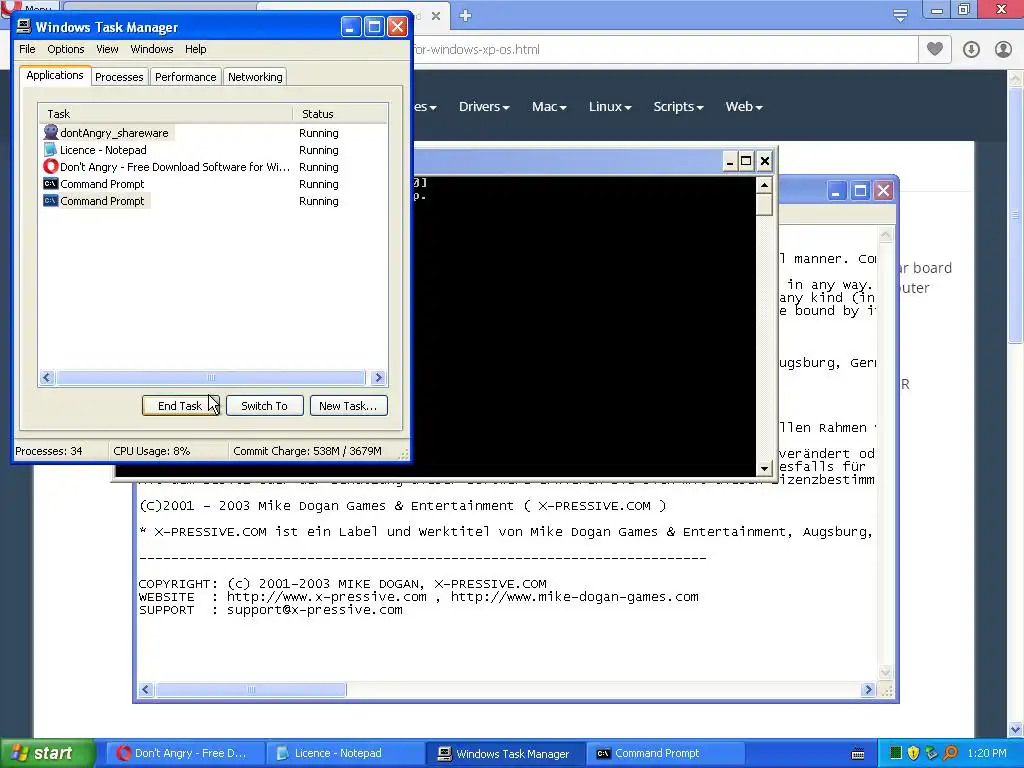This screenshot has height=768, width=1024.
Task: Close the current browser tab
Action: [x=436, y=16]
